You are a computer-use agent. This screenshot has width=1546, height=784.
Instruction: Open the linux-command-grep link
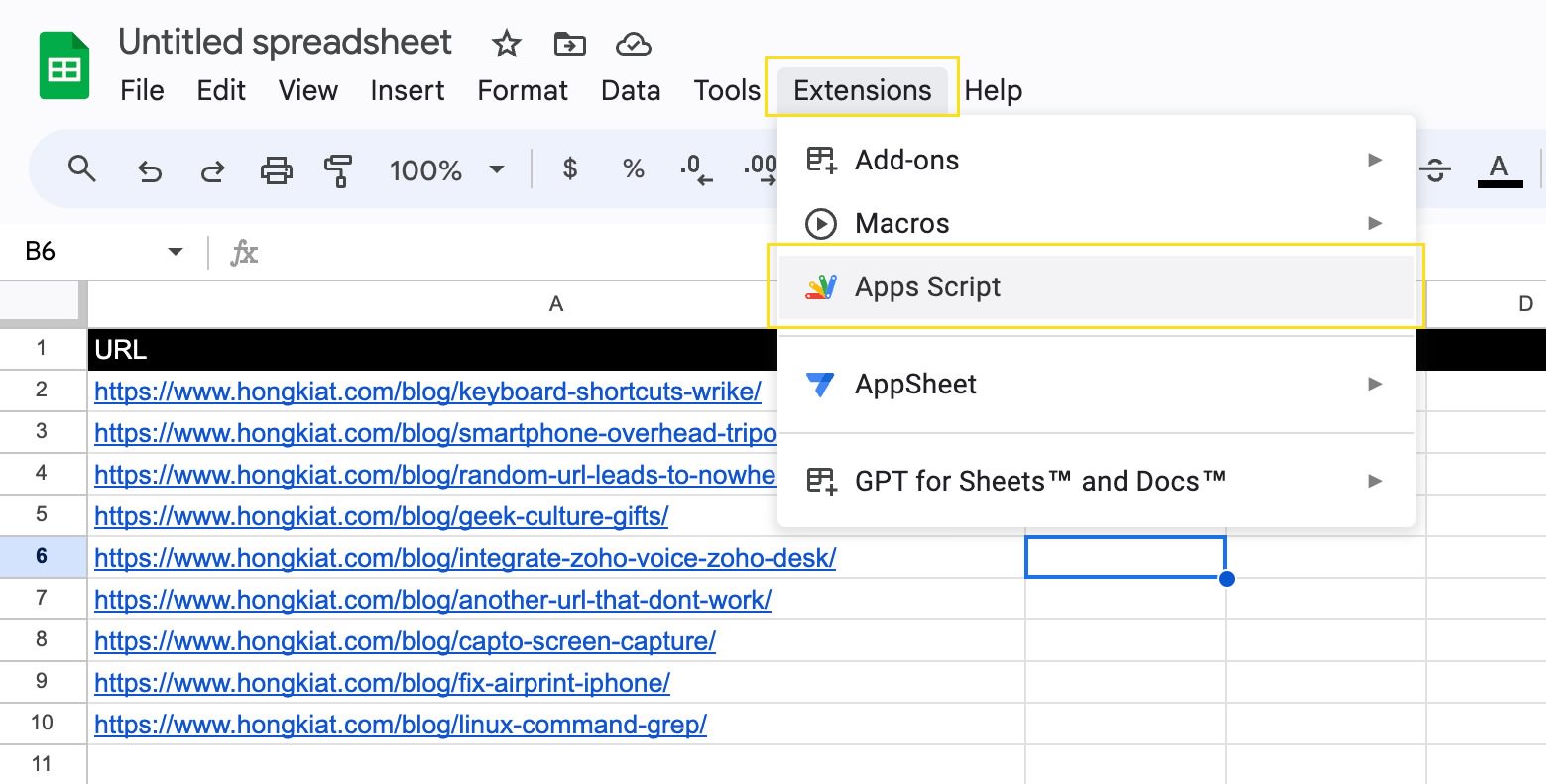pos(401,725)
